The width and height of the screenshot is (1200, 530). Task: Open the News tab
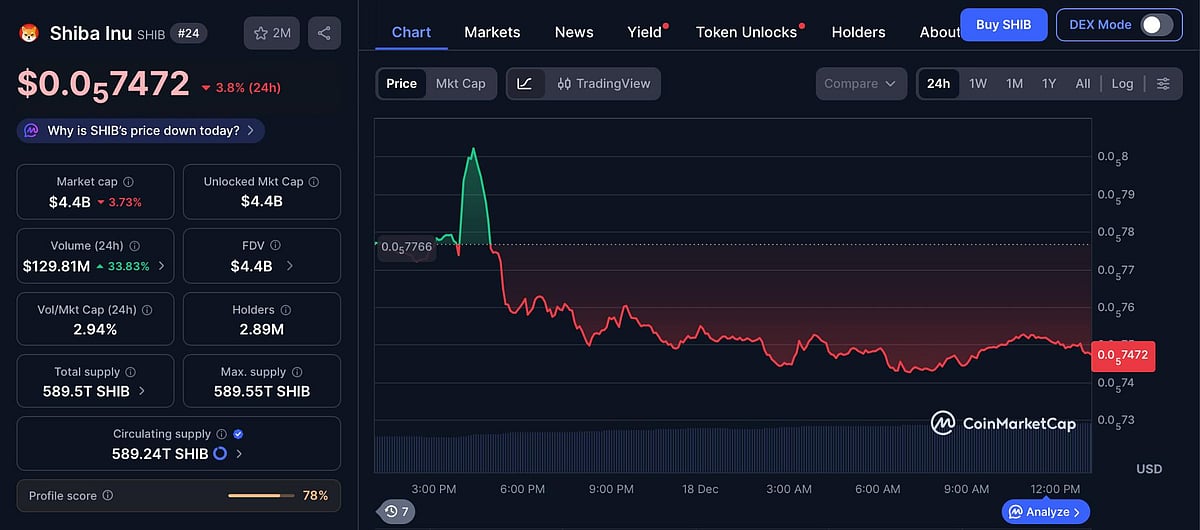pyautogui.click(x=574, y=32)
